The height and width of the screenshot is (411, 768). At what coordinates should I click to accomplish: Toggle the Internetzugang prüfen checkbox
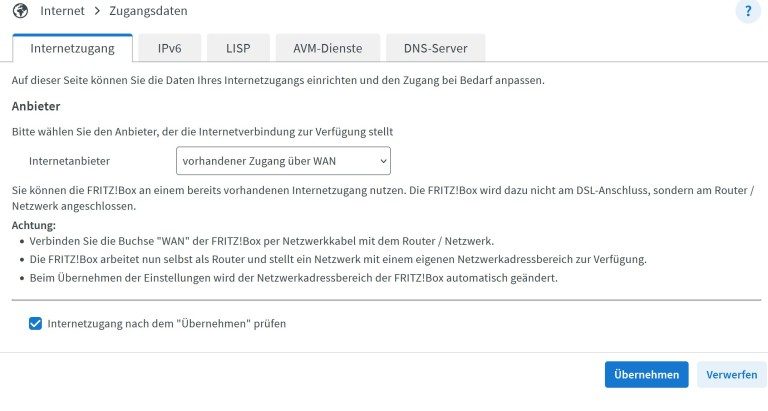(x=35, y=323)
